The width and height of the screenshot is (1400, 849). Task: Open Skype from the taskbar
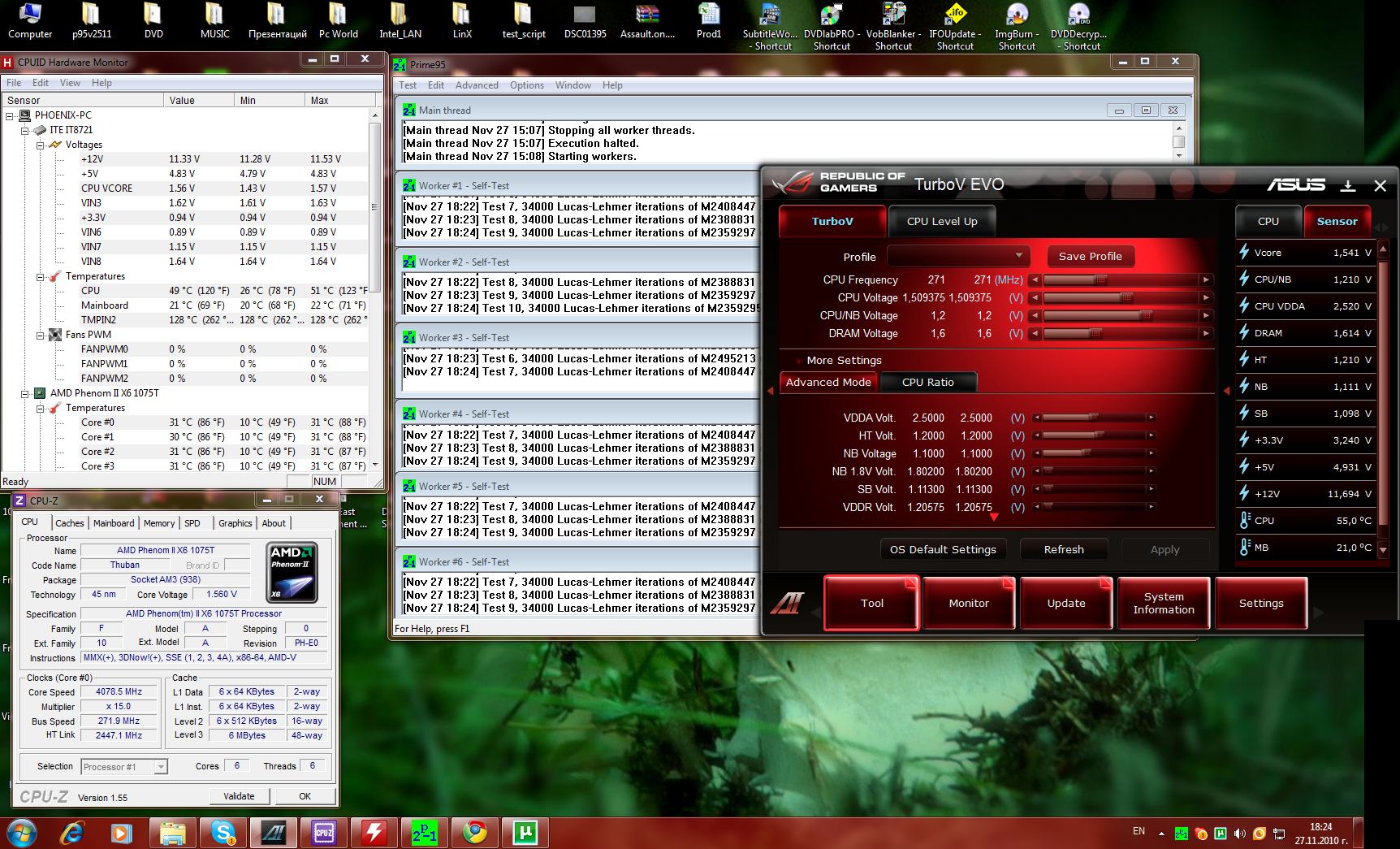223,833
